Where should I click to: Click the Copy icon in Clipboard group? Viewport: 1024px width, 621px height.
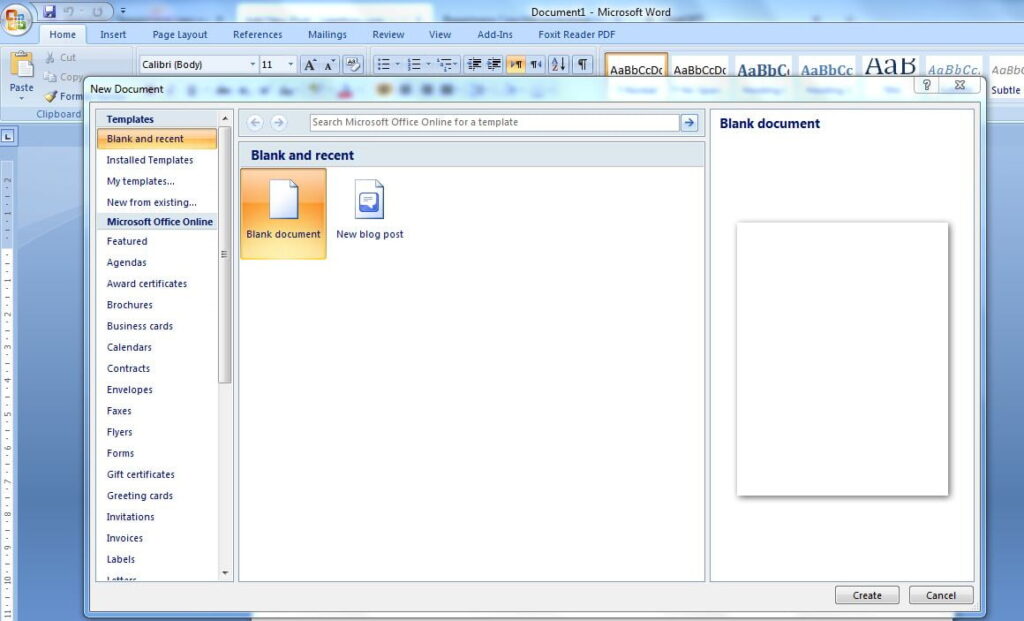50,77
